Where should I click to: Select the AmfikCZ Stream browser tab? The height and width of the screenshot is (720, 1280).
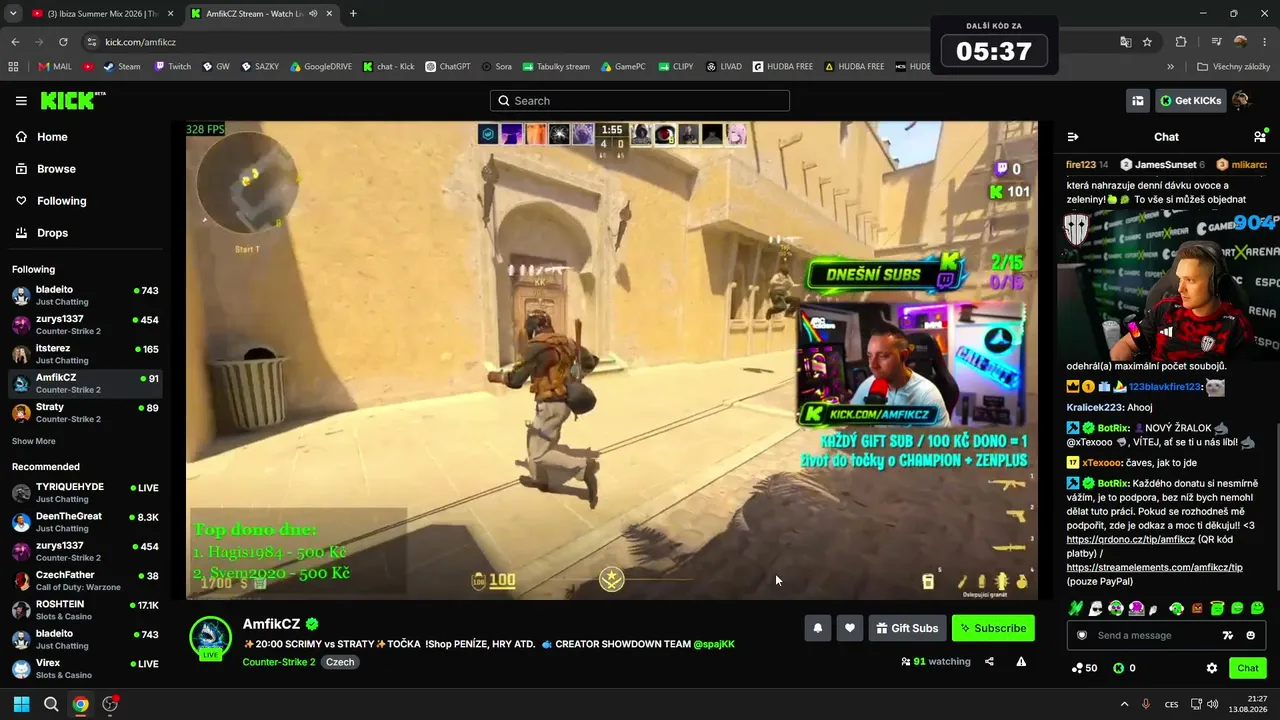[x=262, y=14]
